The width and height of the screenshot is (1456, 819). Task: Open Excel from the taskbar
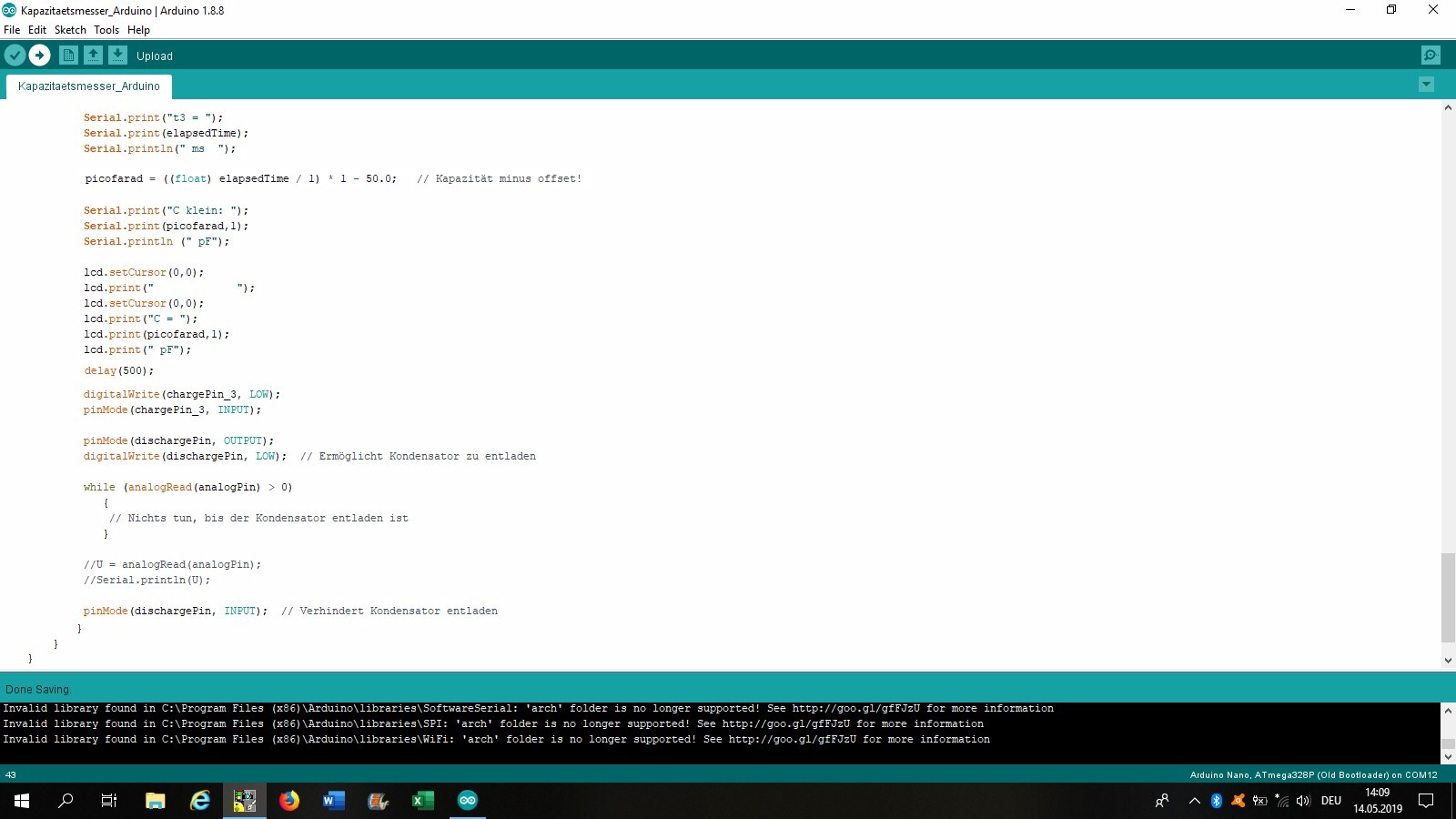[423, 801]
